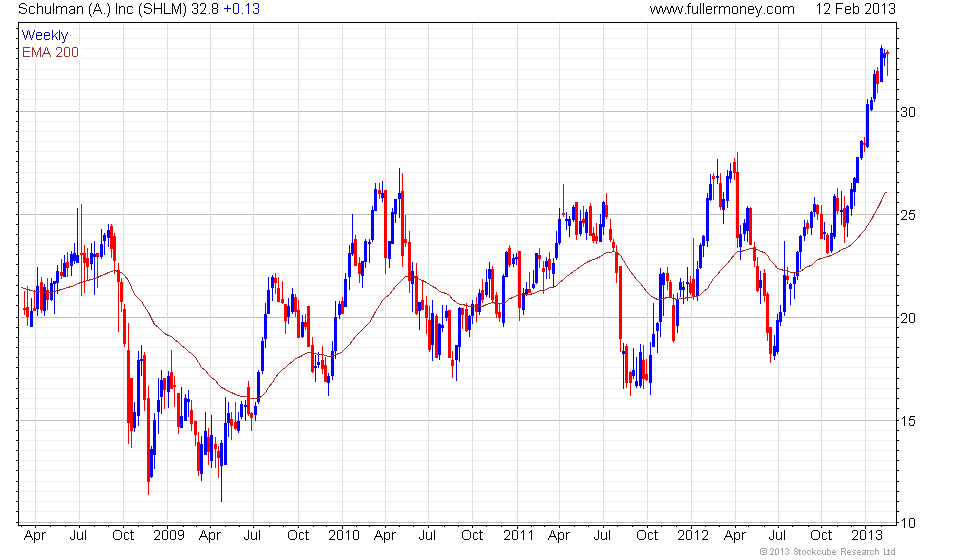Click the +0.13 price change value
This screenshot has height=560, width=980.
pyautogui.click(x=241, y=9)
